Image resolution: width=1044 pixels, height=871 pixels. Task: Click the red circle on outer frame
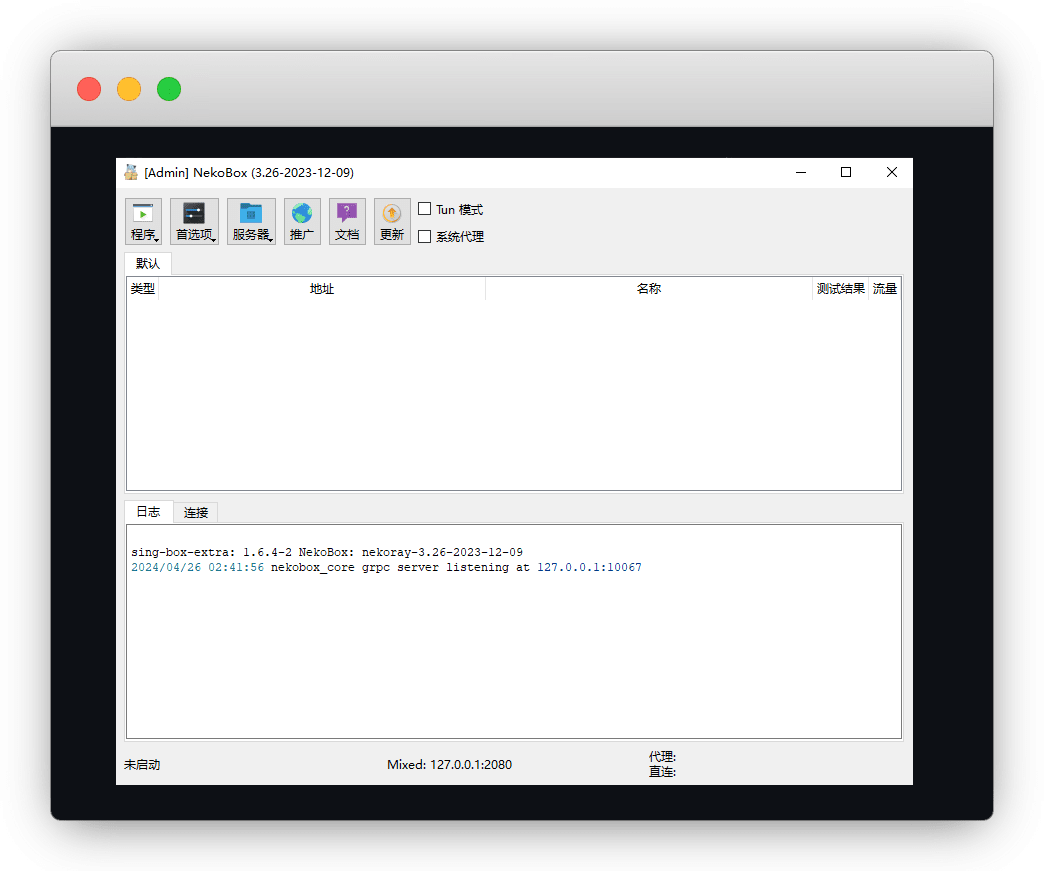89,89
